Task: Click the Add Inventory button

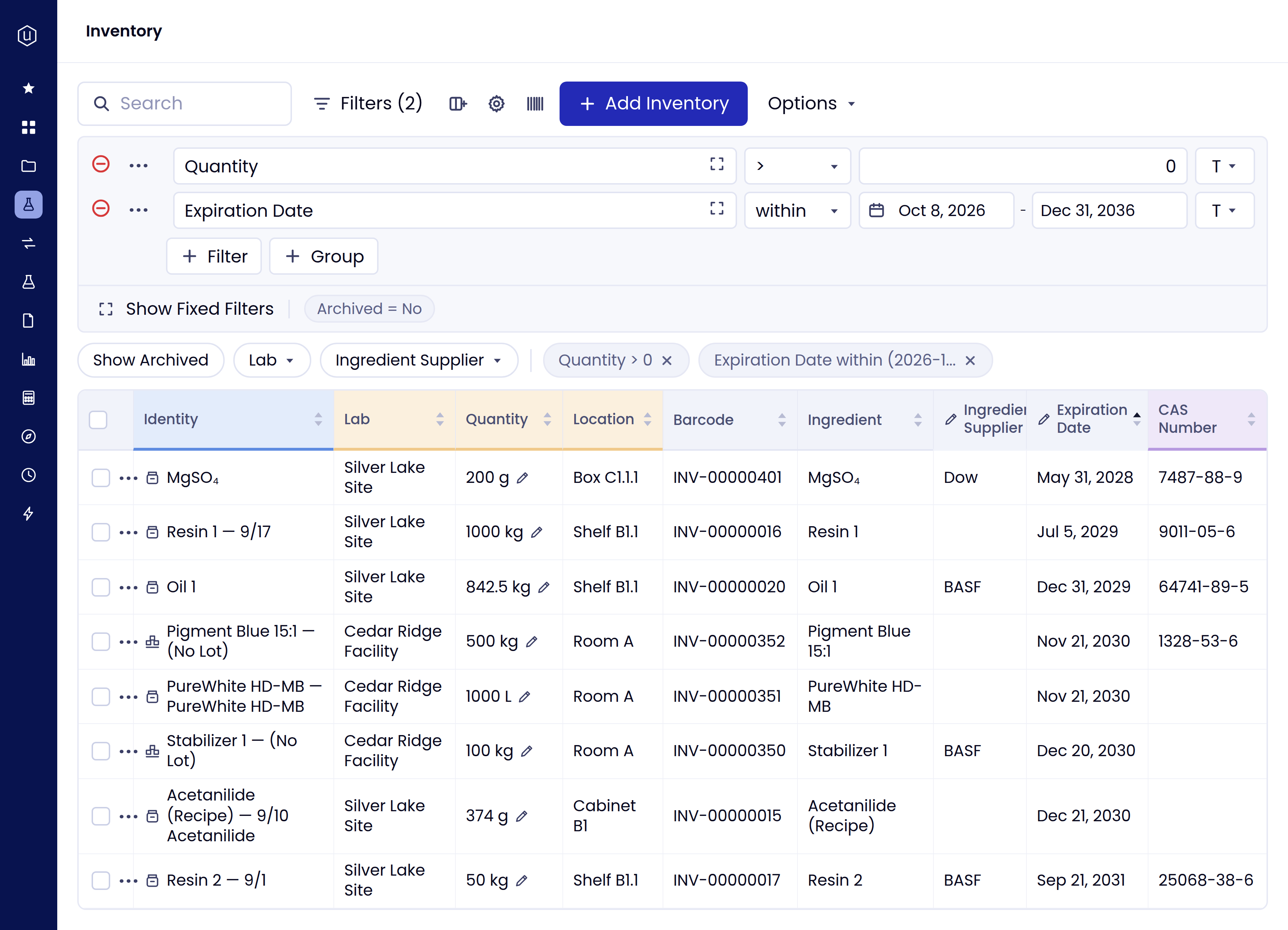Action: click(x=653, y=103)
